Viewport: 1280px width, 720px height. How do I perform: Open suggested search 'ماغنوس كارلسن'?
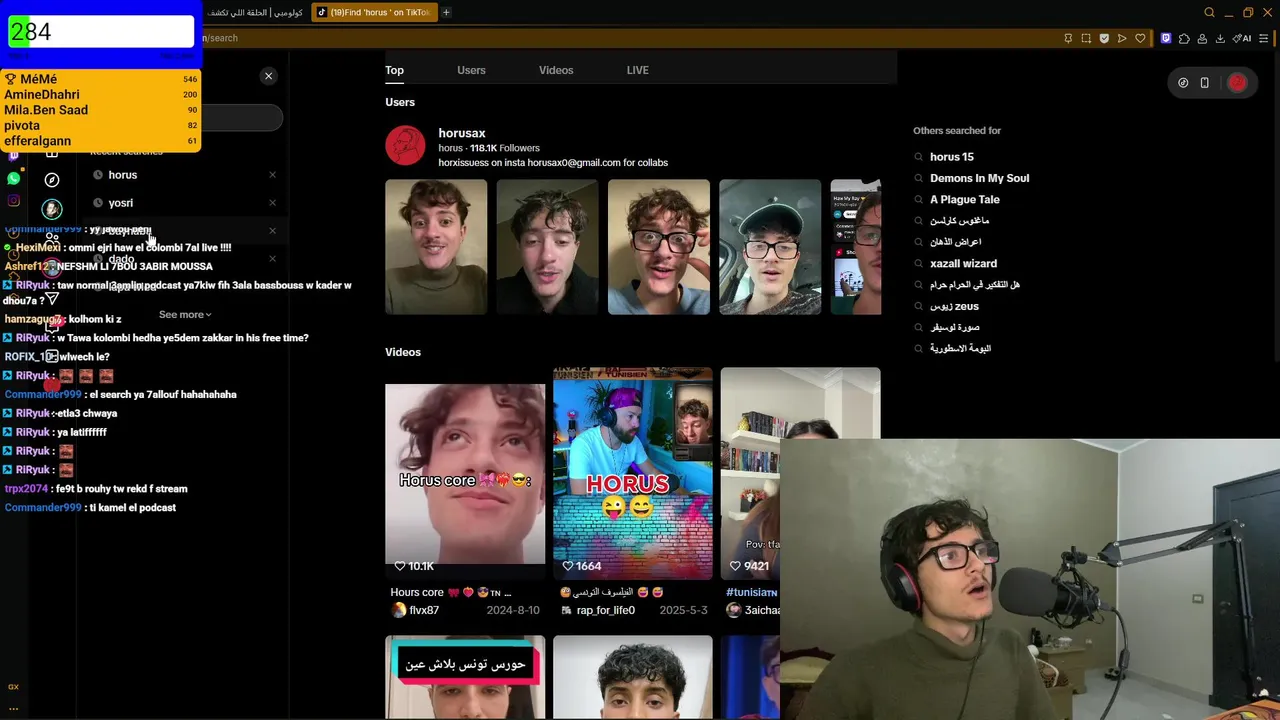click(x=959, y=221)
